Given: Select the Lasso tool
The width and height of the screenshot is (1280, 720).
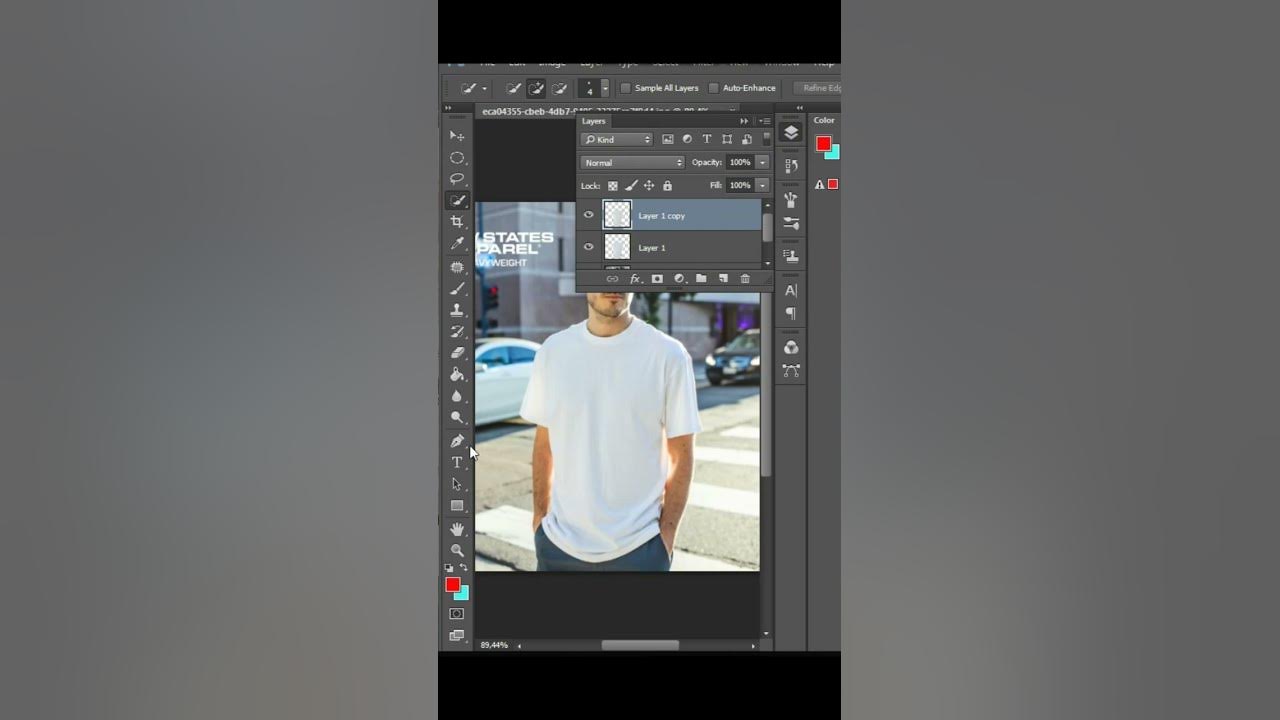Looking at the screenshot, I should tap(457, 179).
